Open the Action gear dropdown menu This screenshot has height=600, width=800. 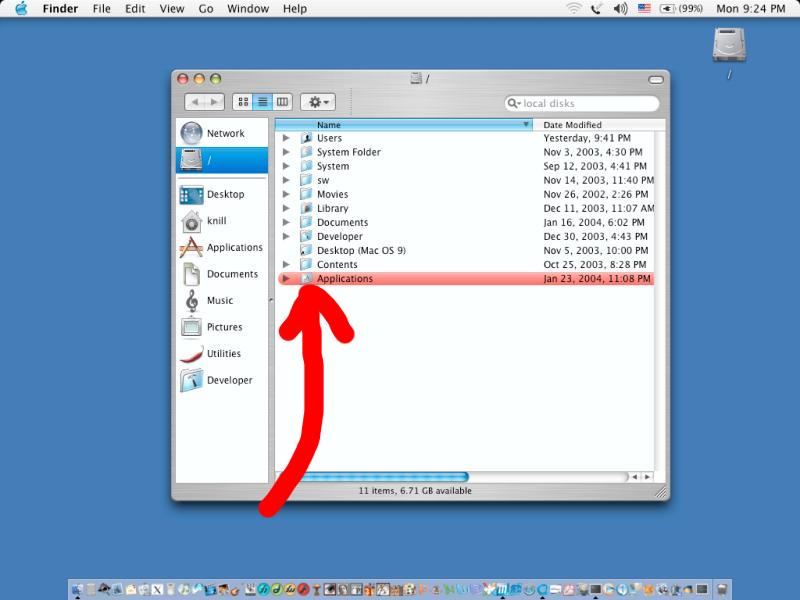click(317, 102)
